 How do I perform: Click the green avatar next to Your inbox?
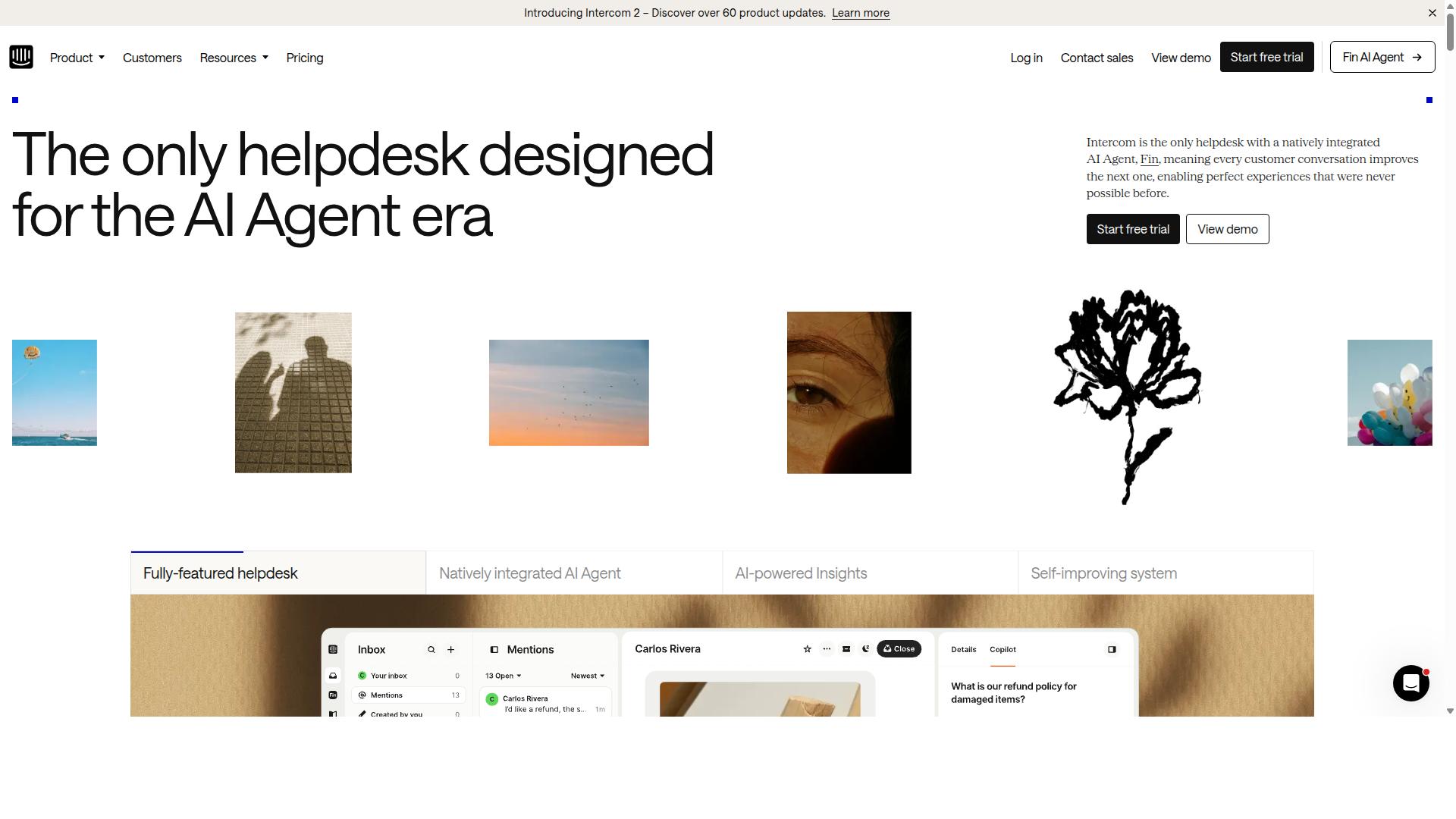[x=362, y=676]
